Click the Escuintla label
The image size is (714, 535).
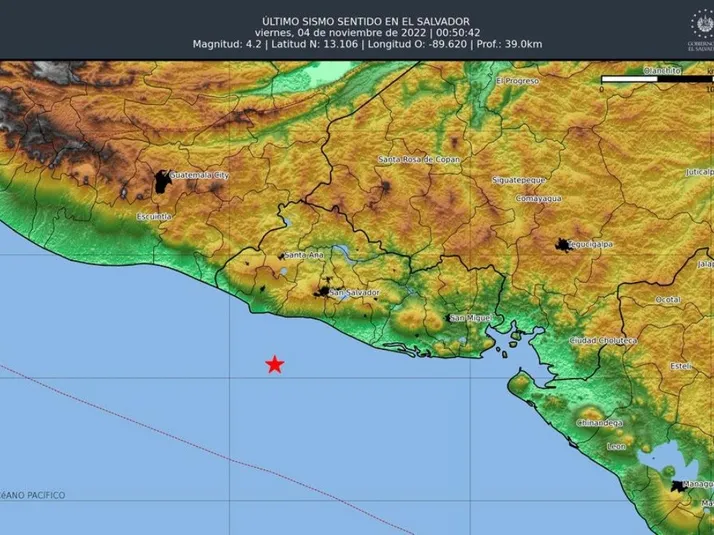(x=155, y=216)
